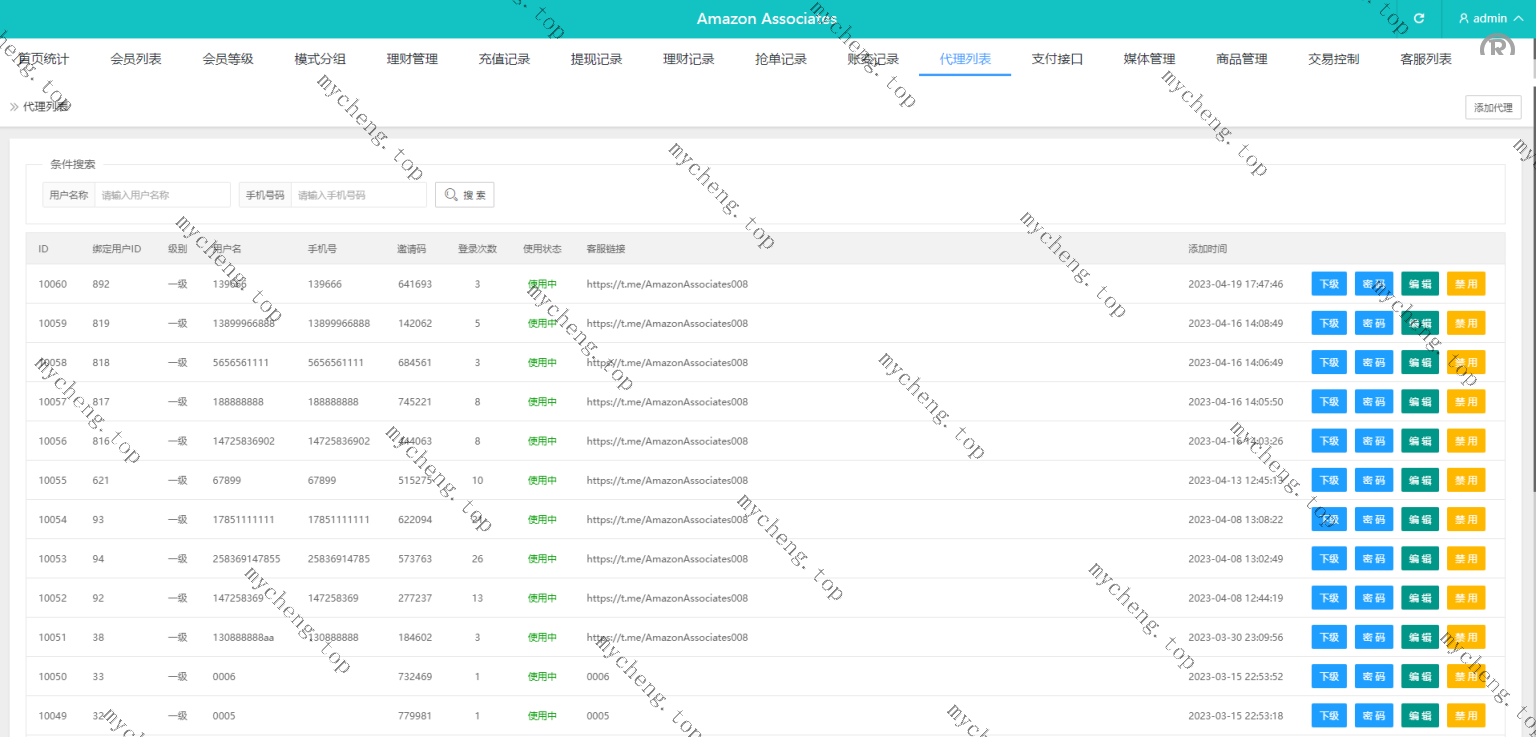Click the refresh icon in top header
The image size is (1536, 737).
click(1418, 19)
